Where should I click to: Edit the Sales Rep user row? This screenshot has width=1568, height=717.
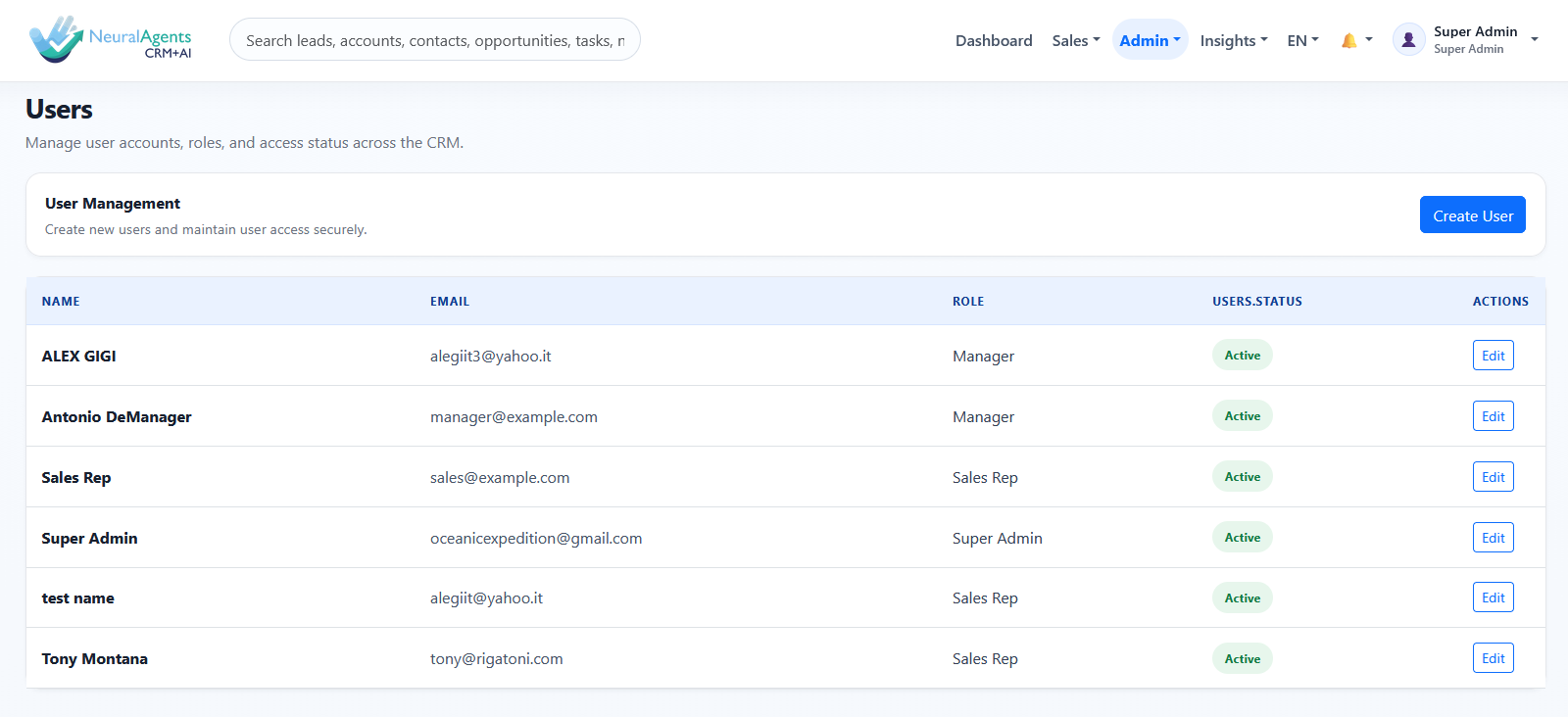[x=1493, y=477]
